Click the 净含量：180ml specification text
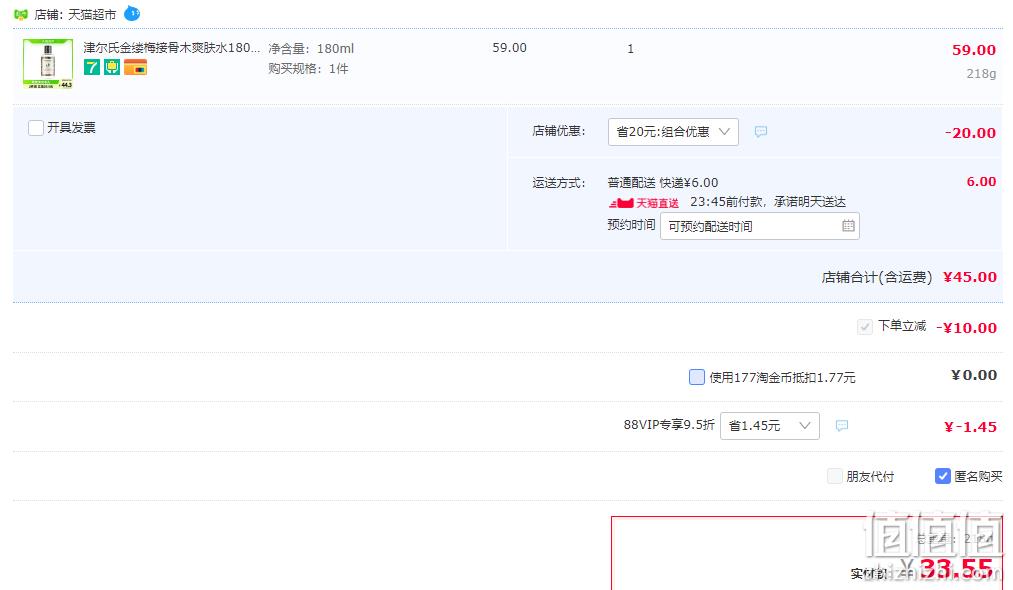Image resolution: width=1013 pixels, height=590 pixels. coord(311,48)
